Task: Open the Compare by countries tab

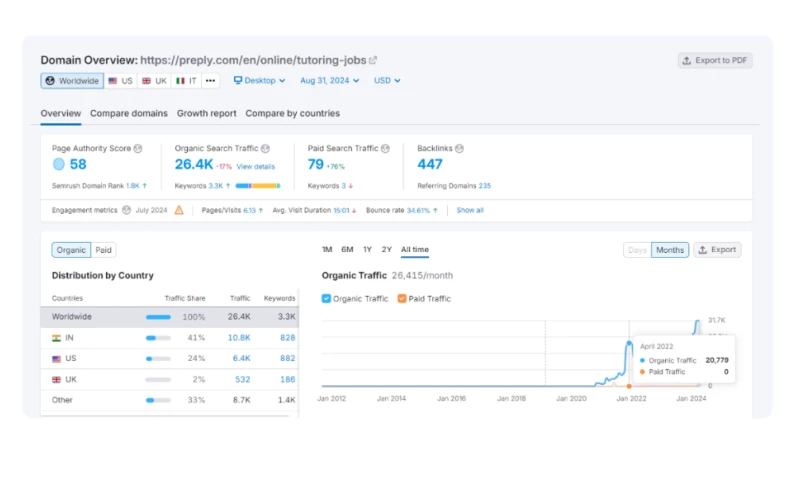Action: (x=292, y=113)
